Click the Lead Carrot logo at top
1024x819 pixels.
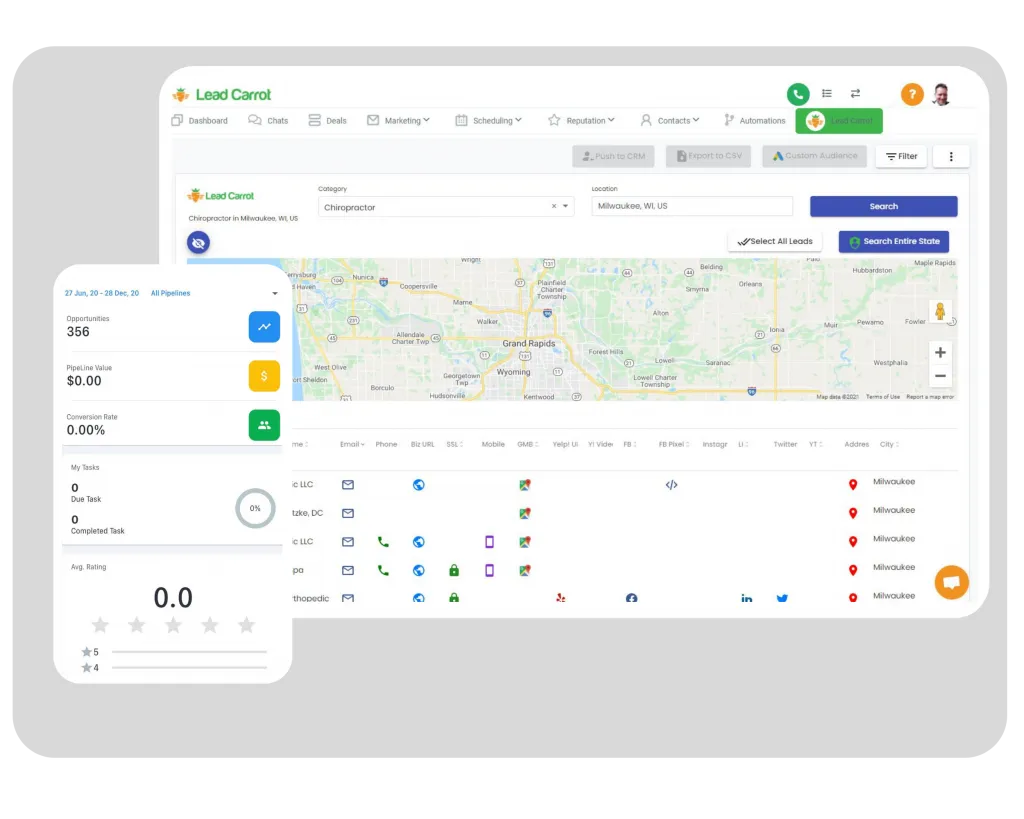222,95
